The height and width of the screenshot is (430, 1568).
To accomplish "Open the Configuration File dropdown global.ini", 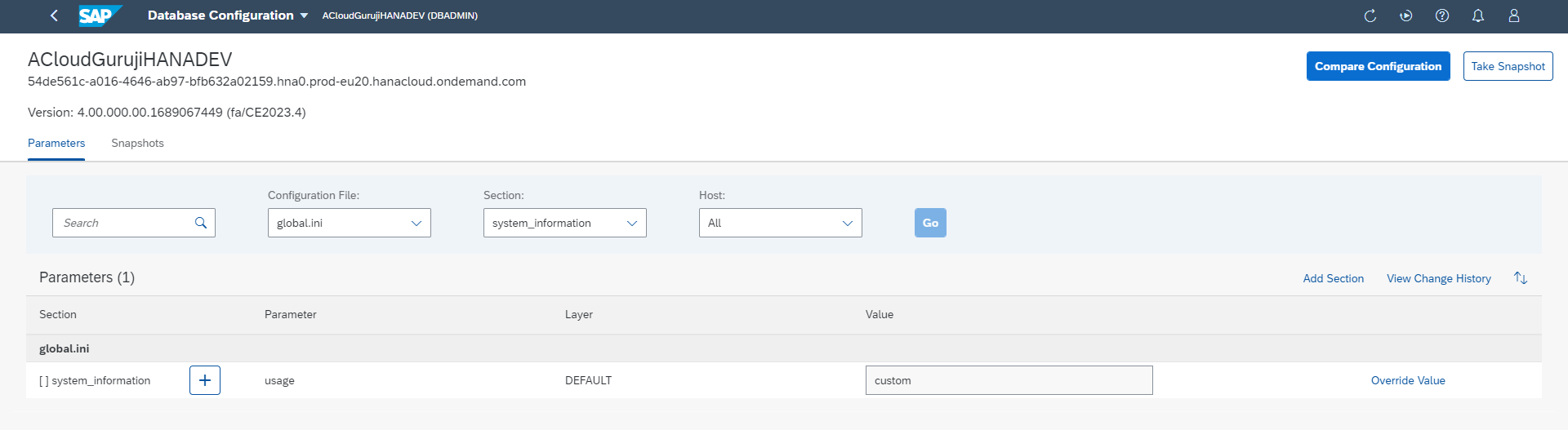I will (349, 223).
